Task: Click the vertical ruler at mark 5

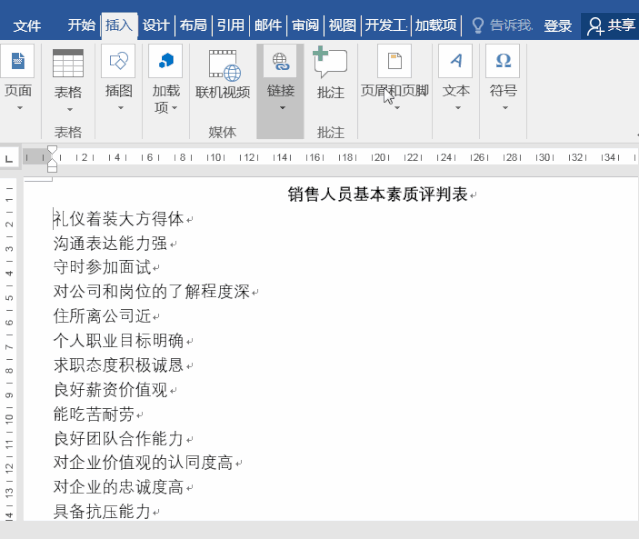Action: (9, 298)
